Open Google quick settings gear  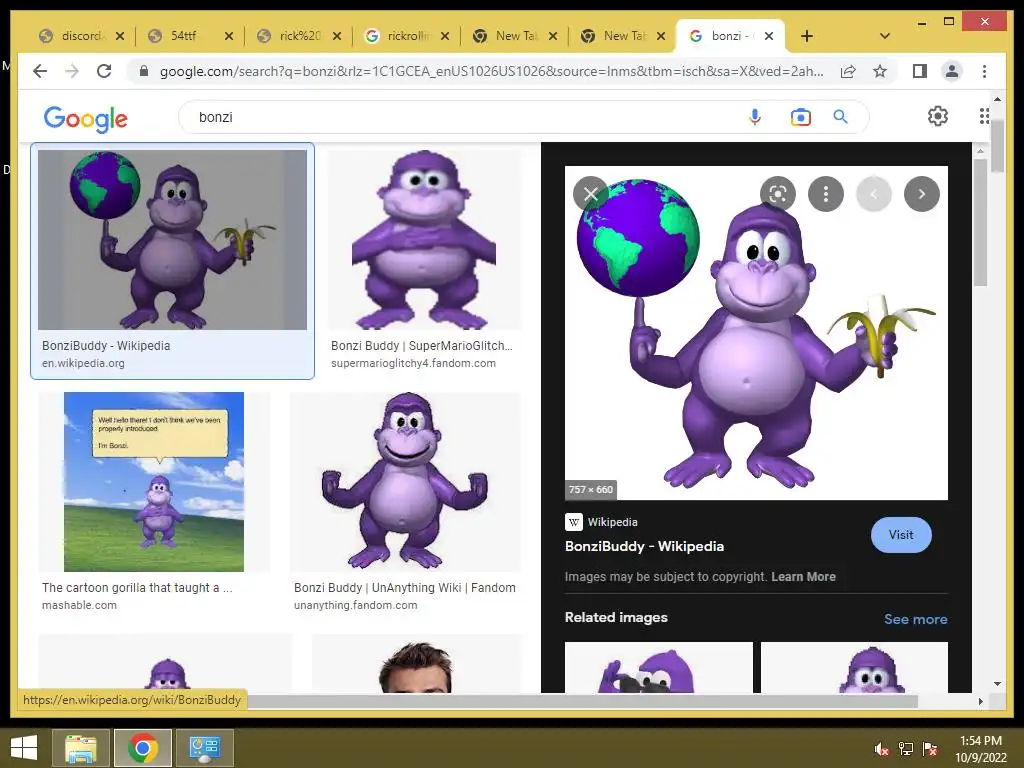938,116
